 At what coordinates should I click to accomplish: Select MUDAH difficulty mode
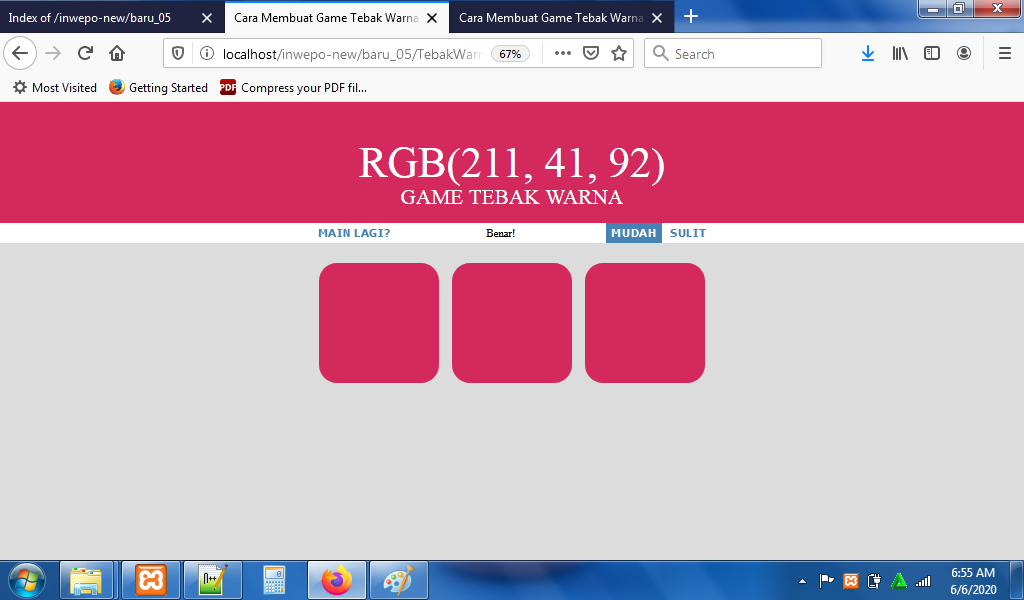tap(633, 233)
